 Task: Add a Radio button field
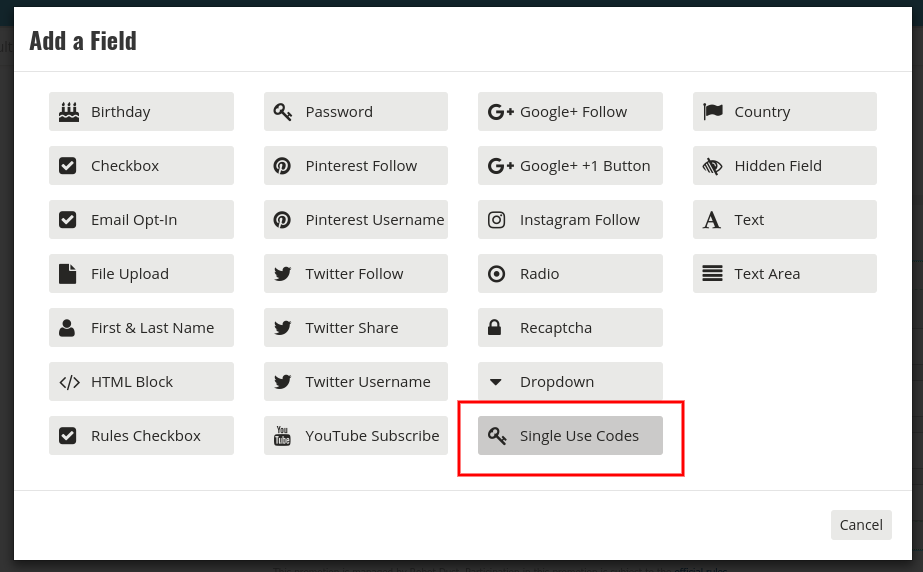(x=570, y=274)
